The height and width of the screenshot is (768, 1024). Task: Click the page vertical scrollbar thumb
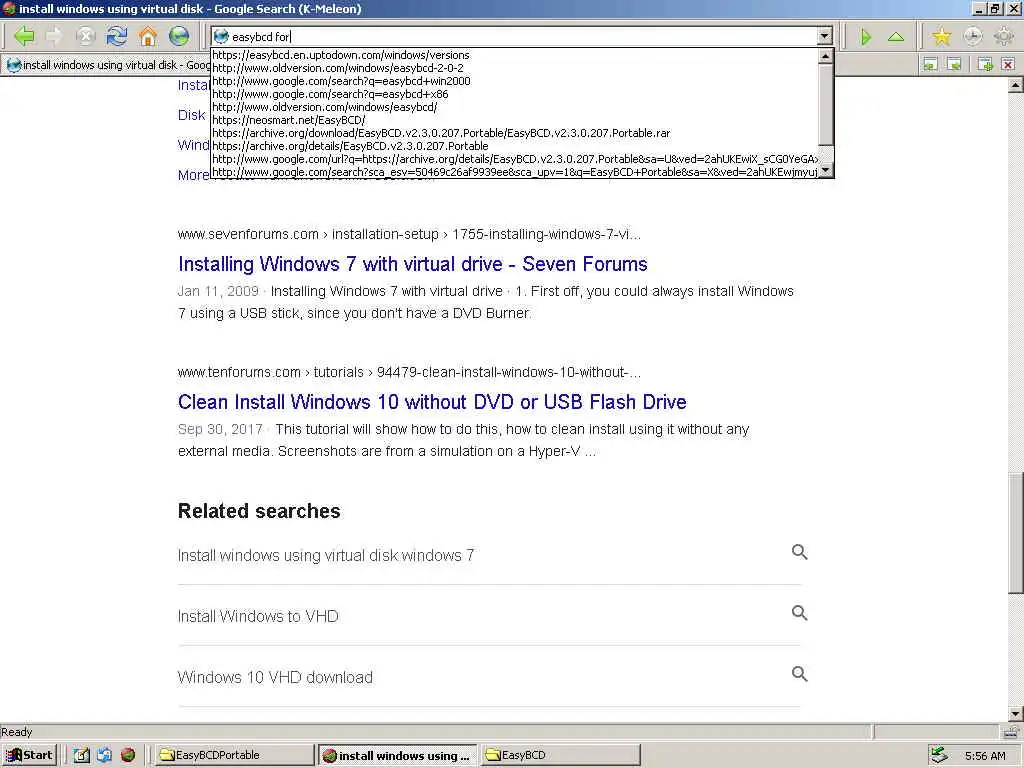click(x=1016, y=534)
